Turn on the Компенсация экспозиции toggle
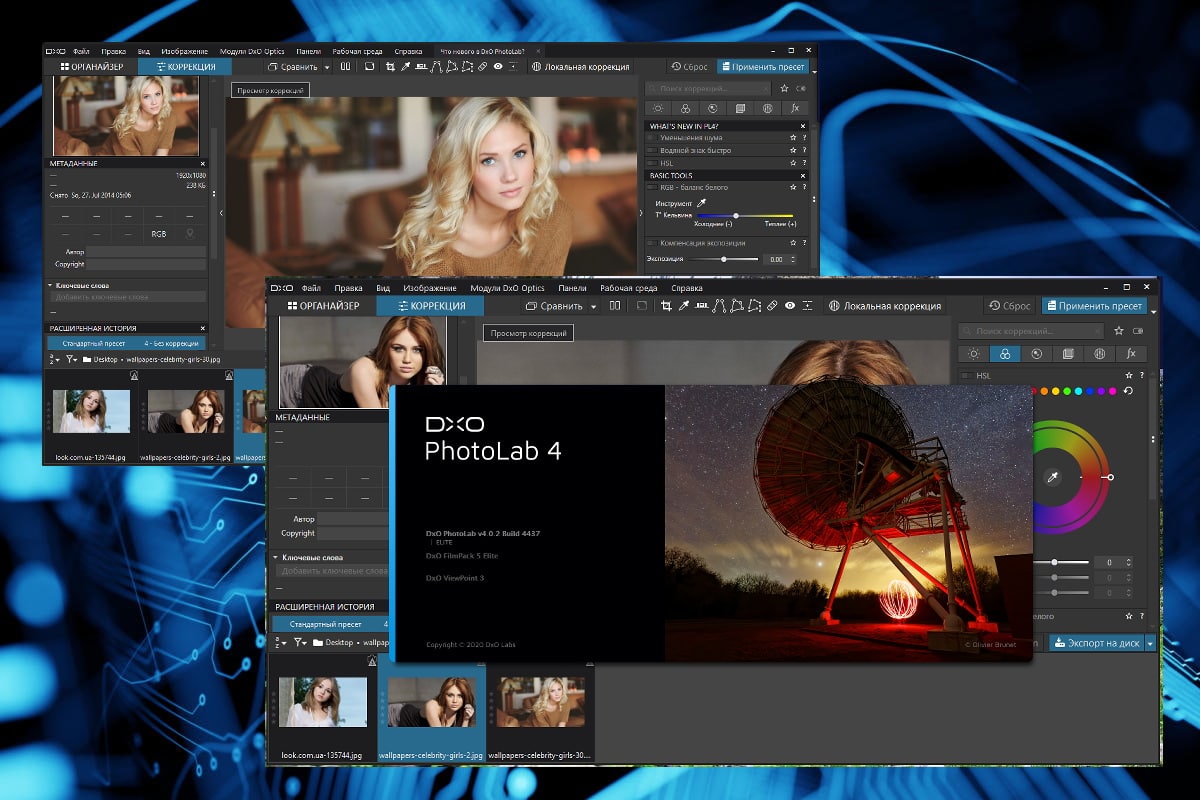The width and height of the screenshot is (1200, 800). (652, 243)
